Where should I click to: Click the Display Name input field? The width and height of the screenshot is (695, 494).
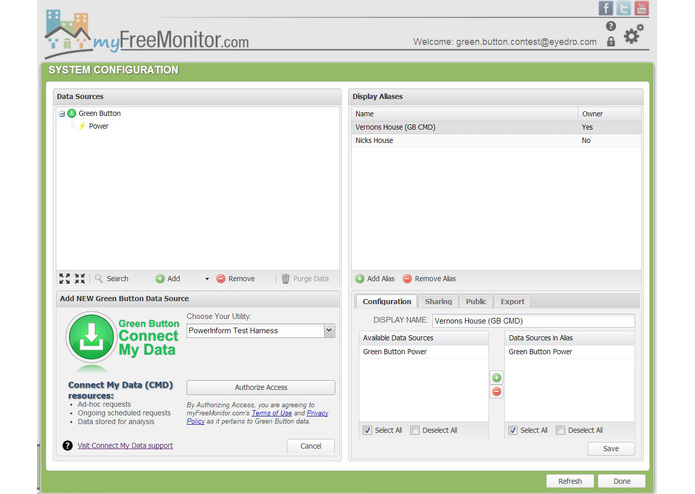[533, 321]
